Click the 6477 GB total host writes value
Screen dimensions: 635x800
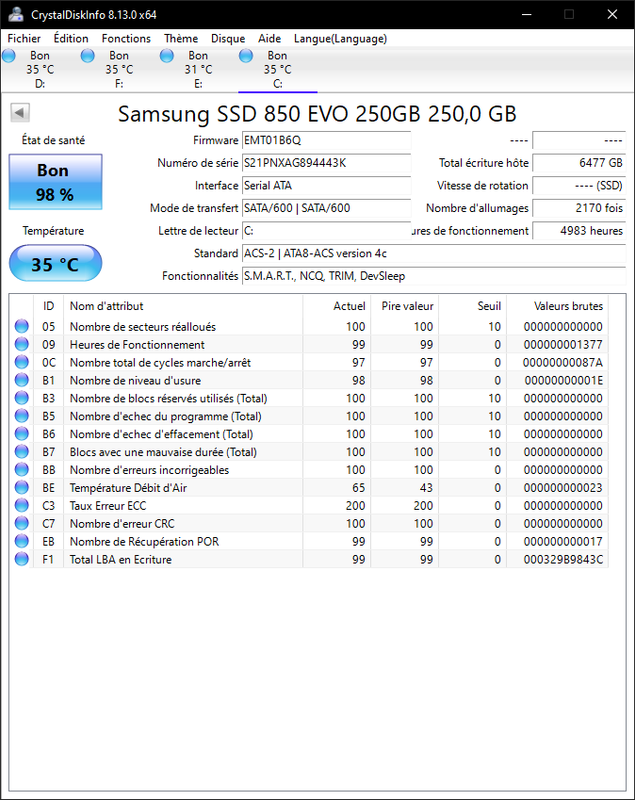[579, 163]
